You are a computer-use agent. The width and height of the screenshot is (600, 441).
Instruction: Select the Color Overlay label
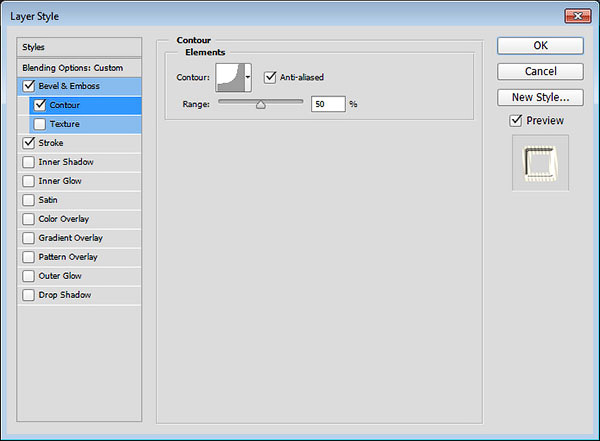point(64,219)
